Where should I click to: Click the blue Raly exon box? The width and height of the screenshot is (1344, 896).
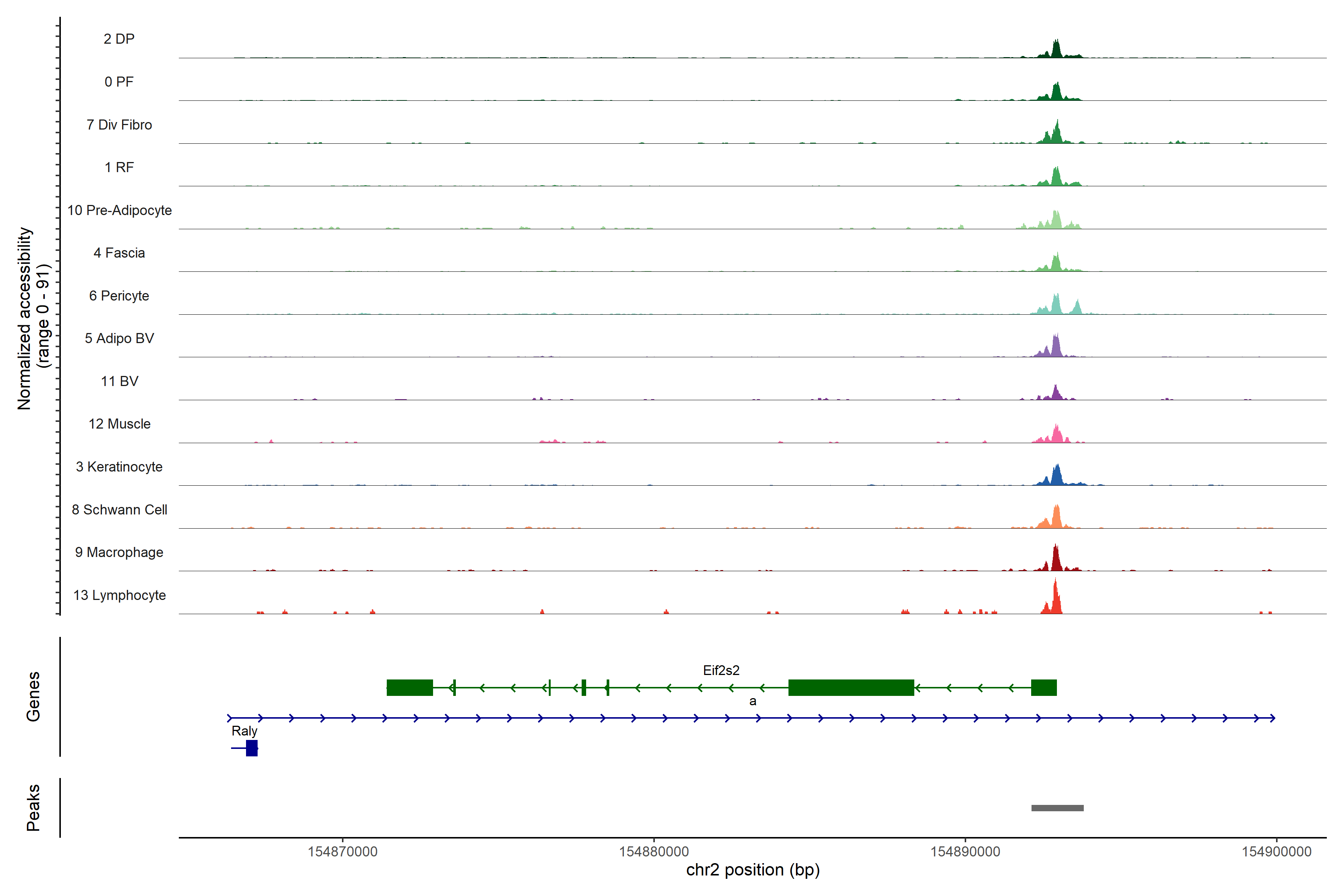251,748
